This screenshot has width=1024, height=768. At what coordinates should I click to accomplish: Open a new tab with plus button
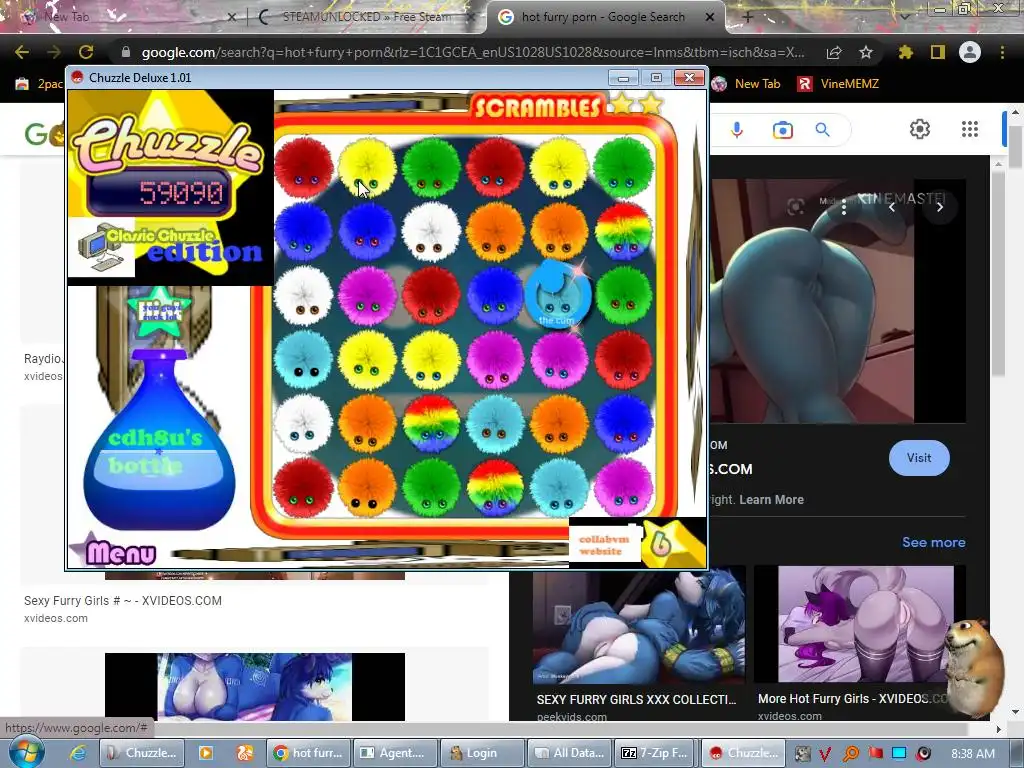coord(748,17)
